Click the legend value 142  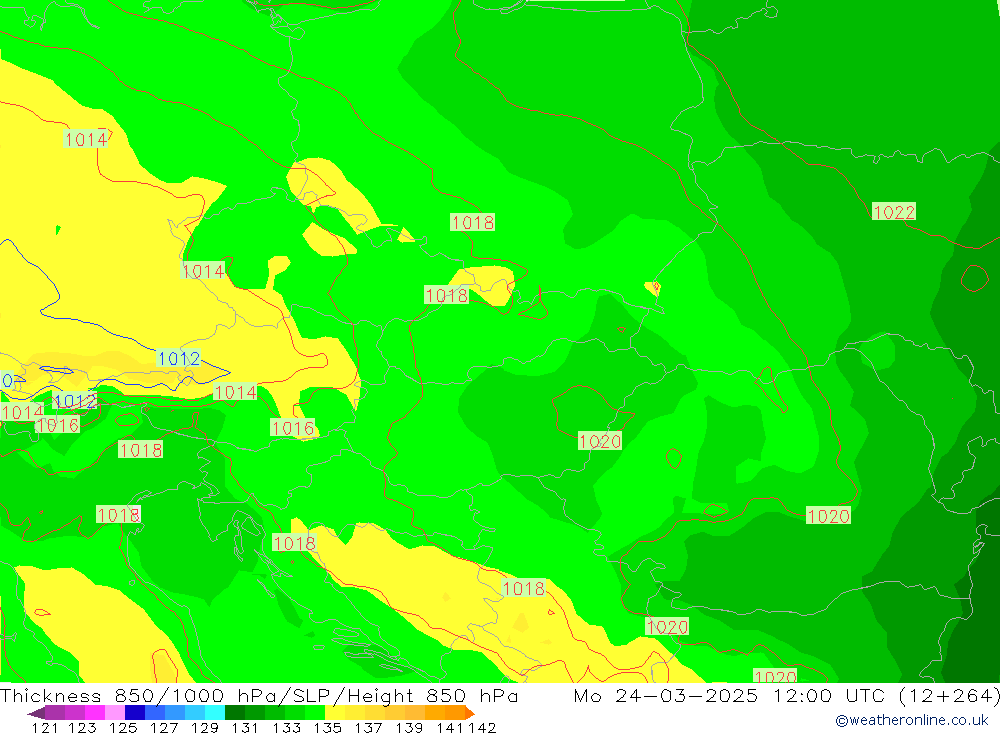point(482,727)
